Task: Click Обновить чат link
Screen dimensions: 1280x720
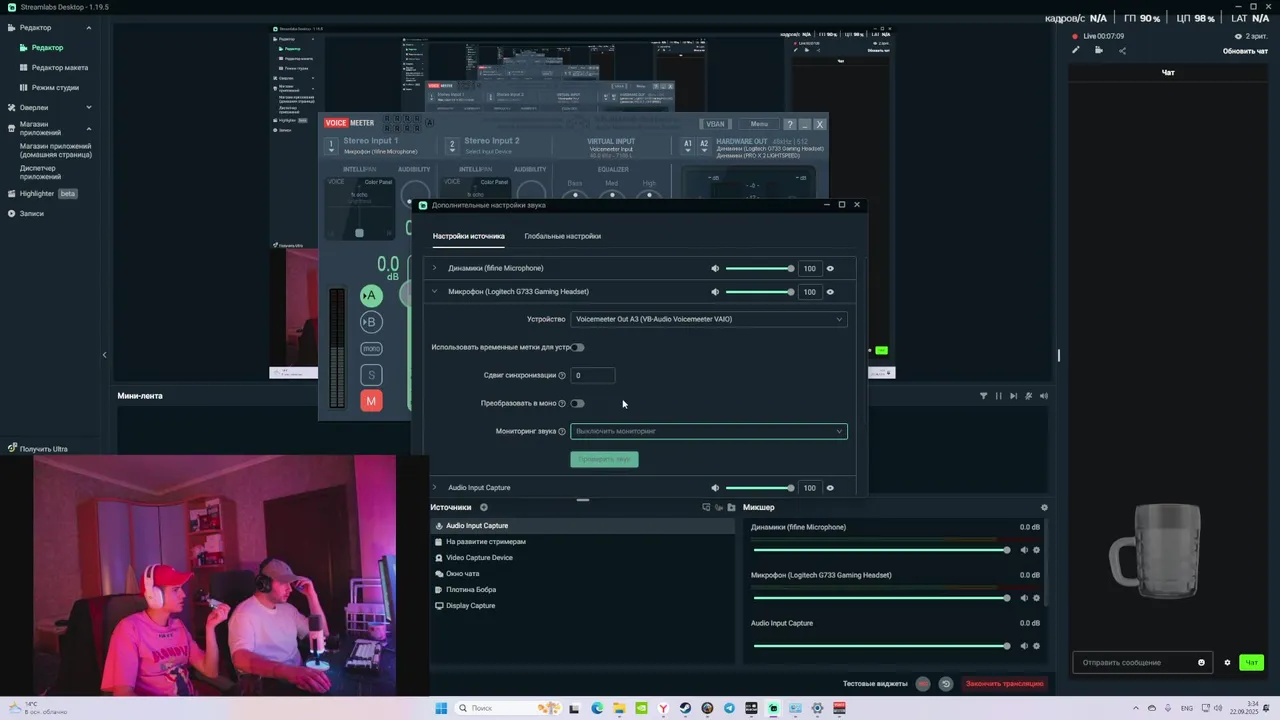Action: 1245,51
